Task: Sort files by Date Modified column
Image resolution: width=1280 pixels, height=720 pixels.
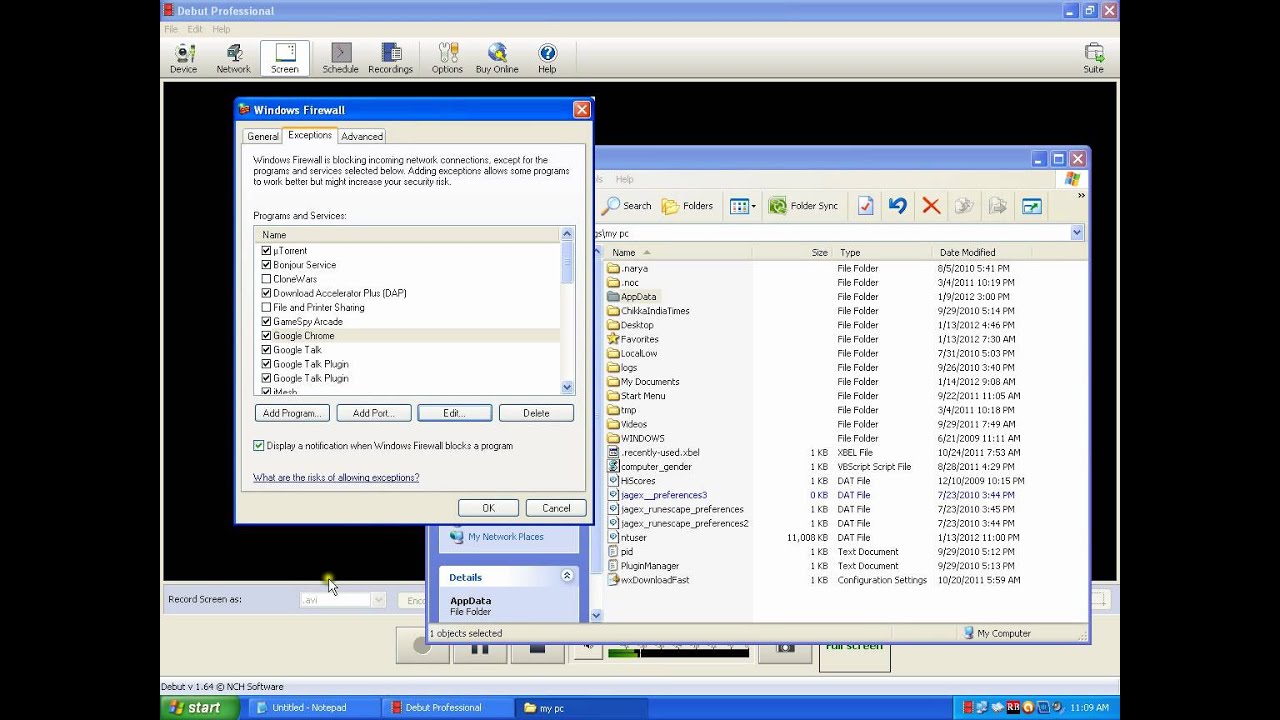Action: [1009, 253]
